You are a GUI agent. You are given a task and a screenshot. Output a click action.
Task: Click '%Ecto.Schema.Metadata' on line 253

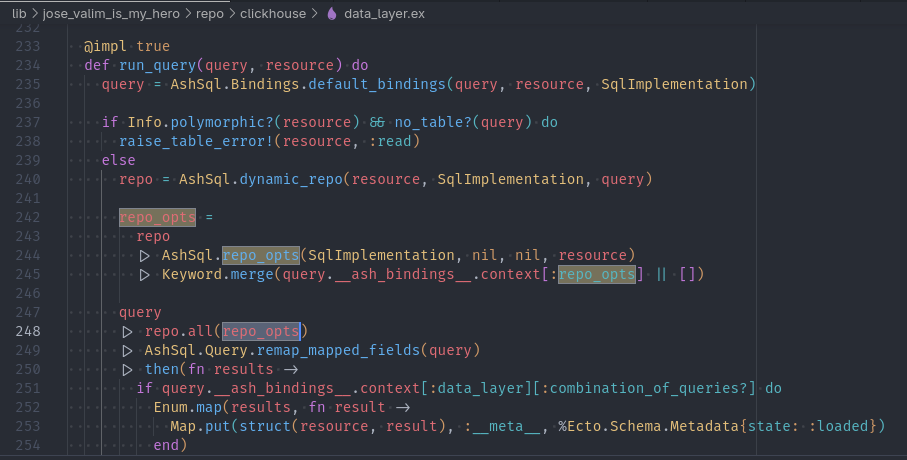click(x=648, y=426)
